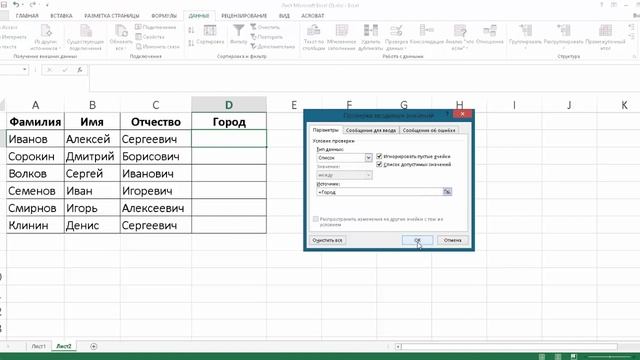The image size is (640, 360).
Task: Click the Redo arrow icon
Action: pos(32,5)
